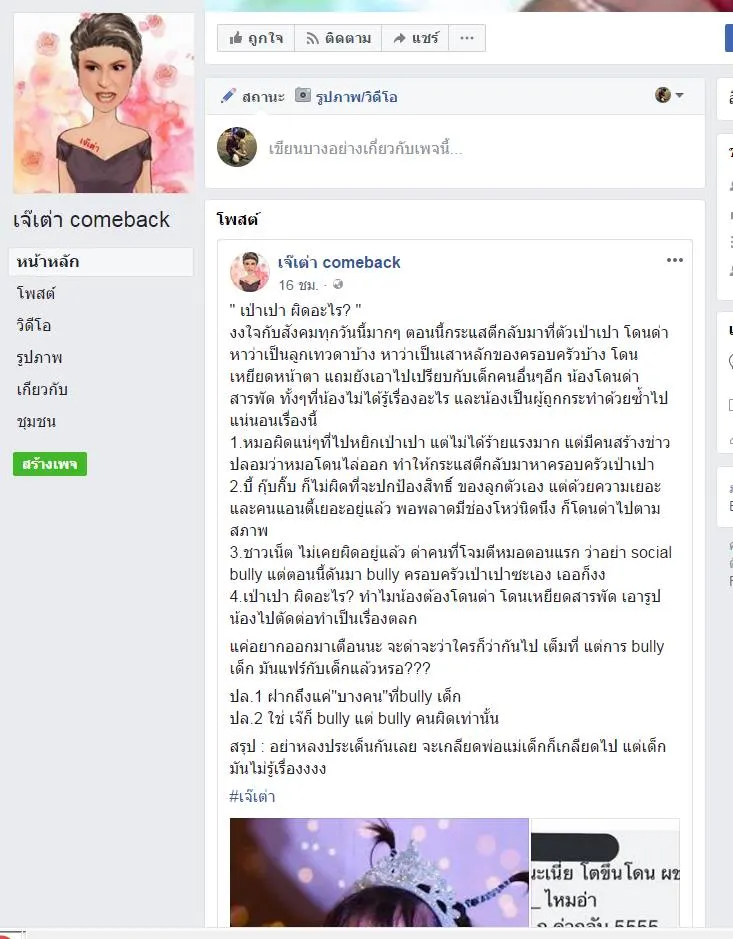Open the post options three-dots menu
The height and width of the screenshot is (939, 733).
(675, 260)
